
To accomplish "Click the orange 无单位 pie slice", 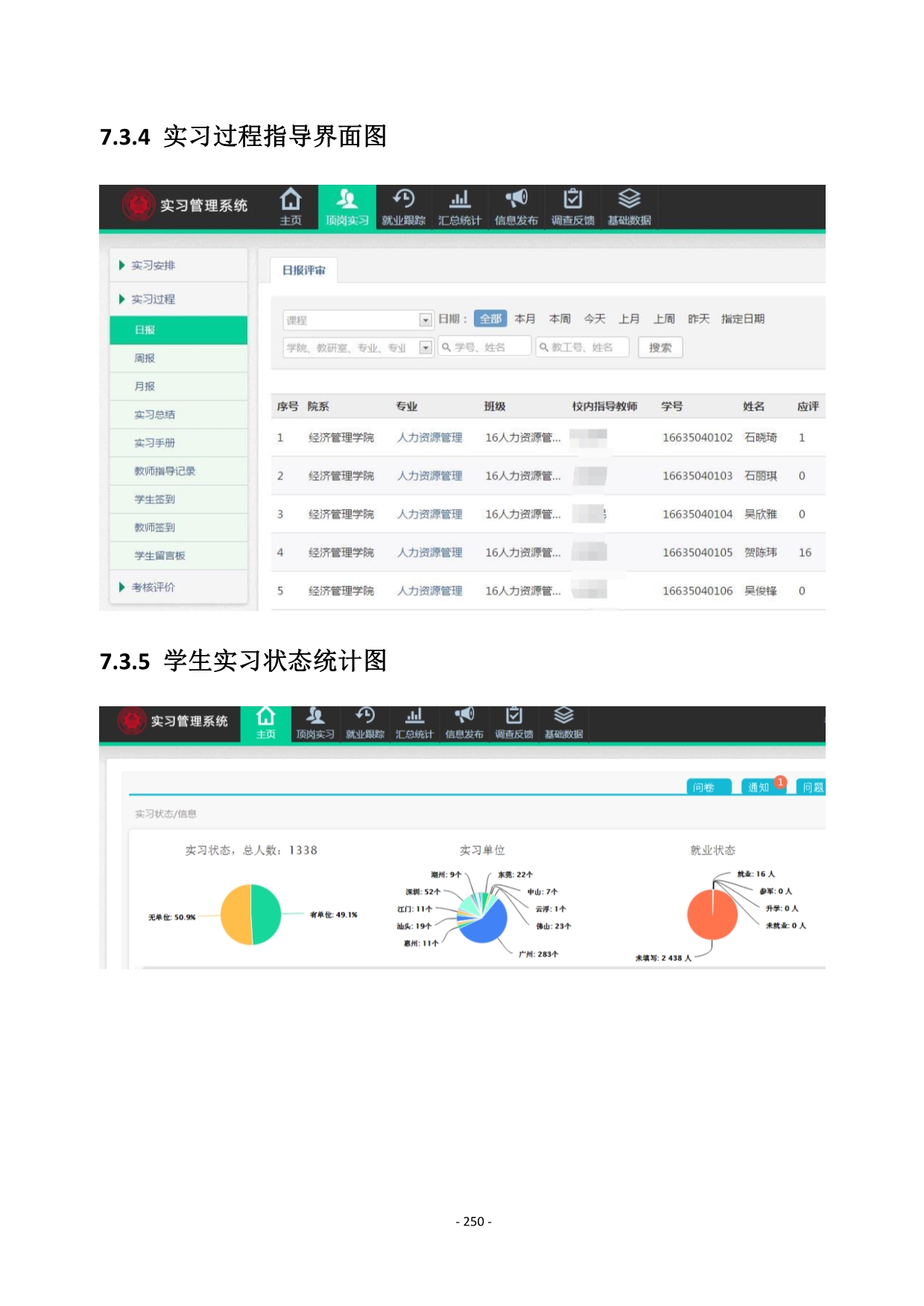I will [235, 915].
